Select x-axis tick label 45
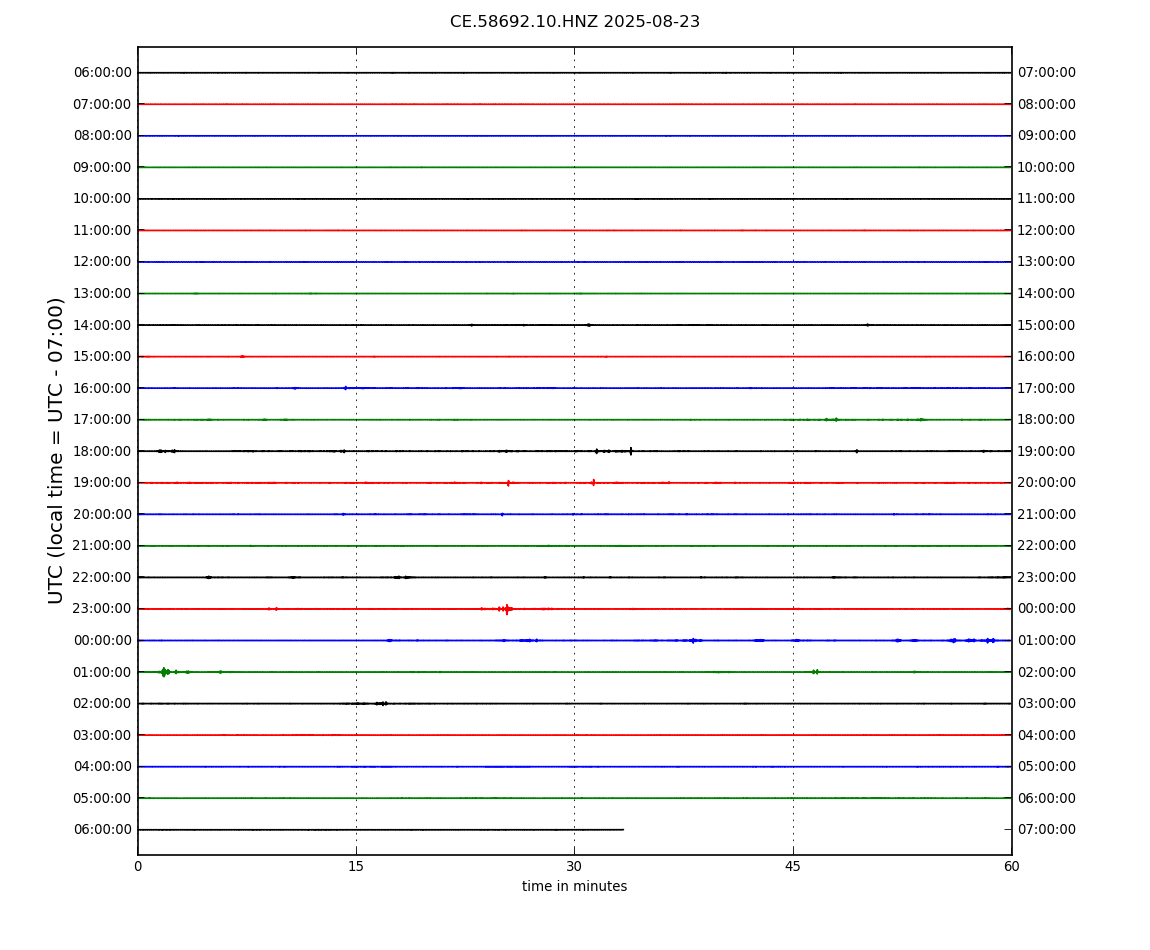Image resolution: width=1150 pixels, height=950 pixels. (x=793, y=866)
